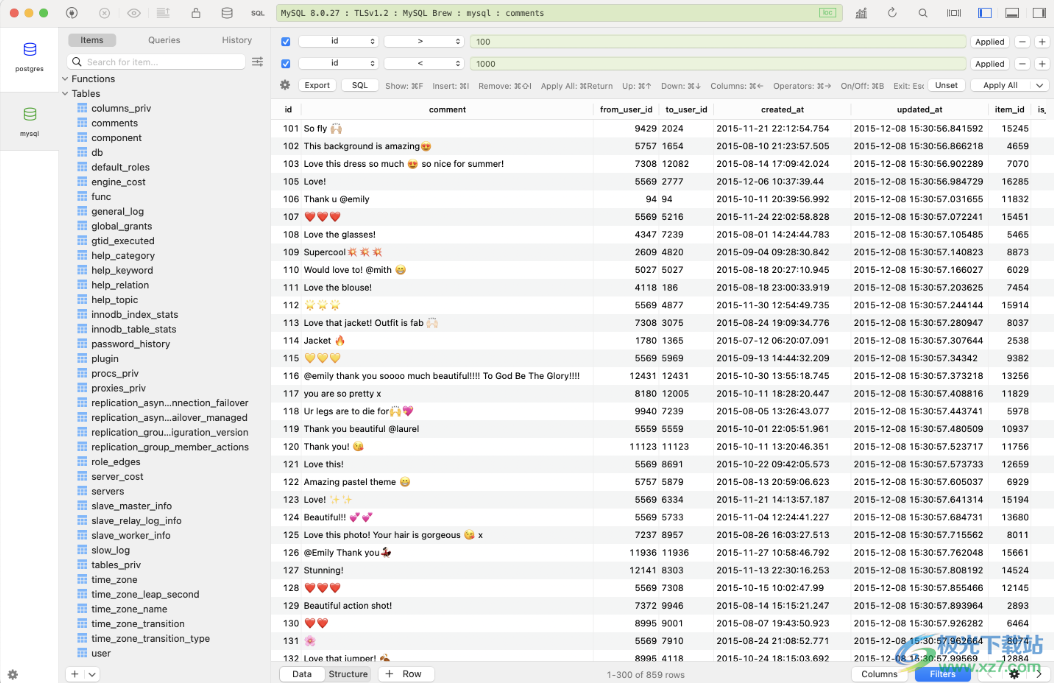Uncheck the second filter row checkbox

coord(286,64)
